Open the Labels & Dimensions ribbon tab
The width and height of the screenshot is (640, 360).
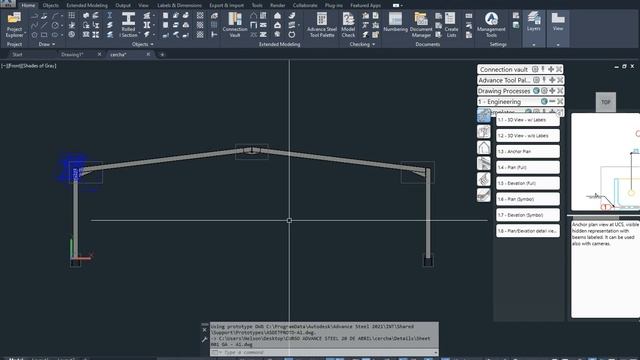(x=180, y=5)
